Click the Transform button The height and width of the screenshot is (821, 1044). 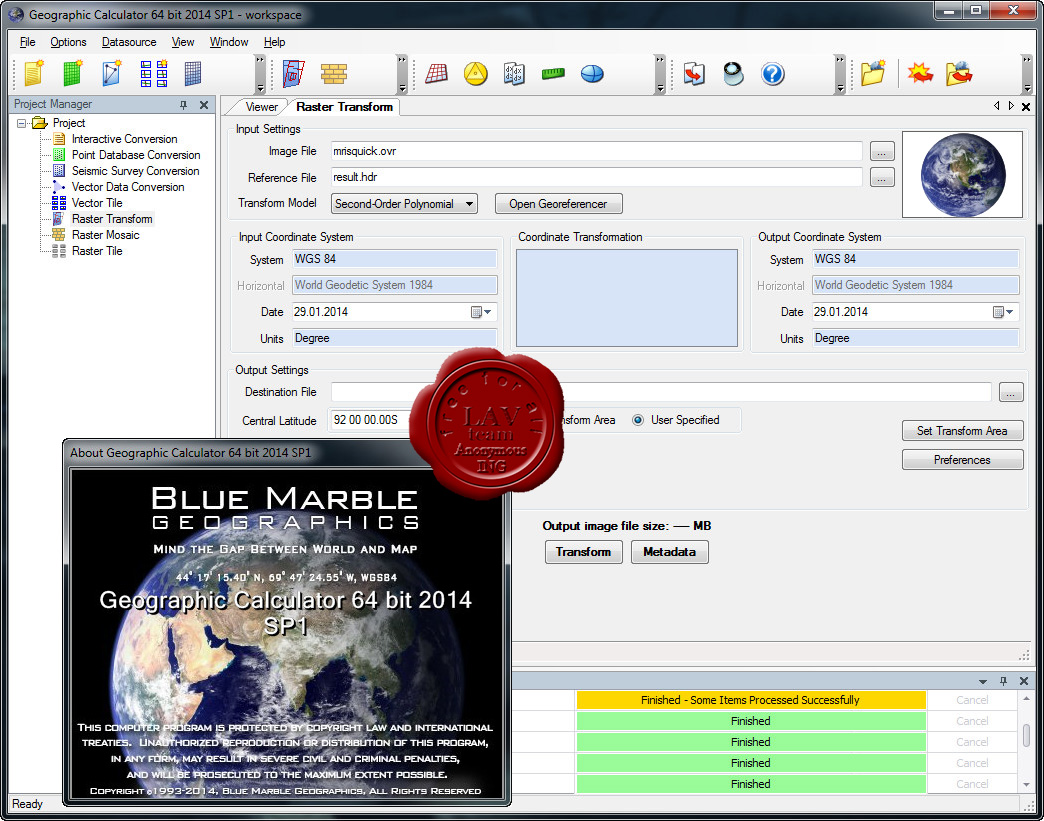coord(583,552)
